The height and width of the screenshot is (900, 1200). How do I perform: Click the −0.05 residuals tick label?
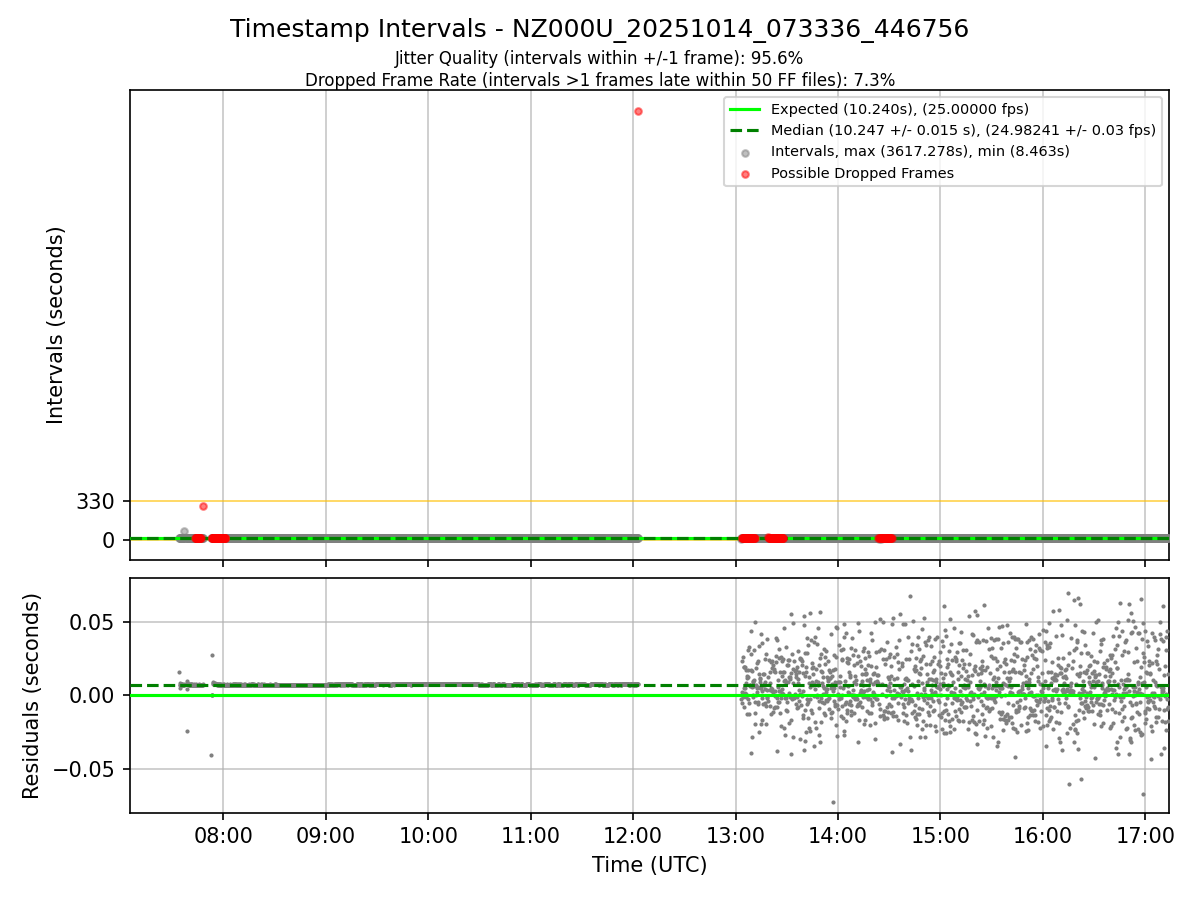point(86,769)
